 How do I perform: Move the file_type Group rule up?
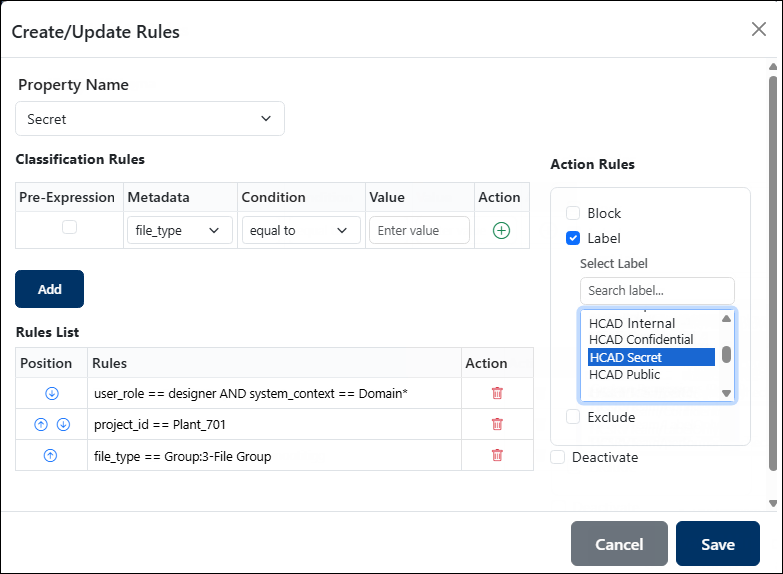coord(50,456)
